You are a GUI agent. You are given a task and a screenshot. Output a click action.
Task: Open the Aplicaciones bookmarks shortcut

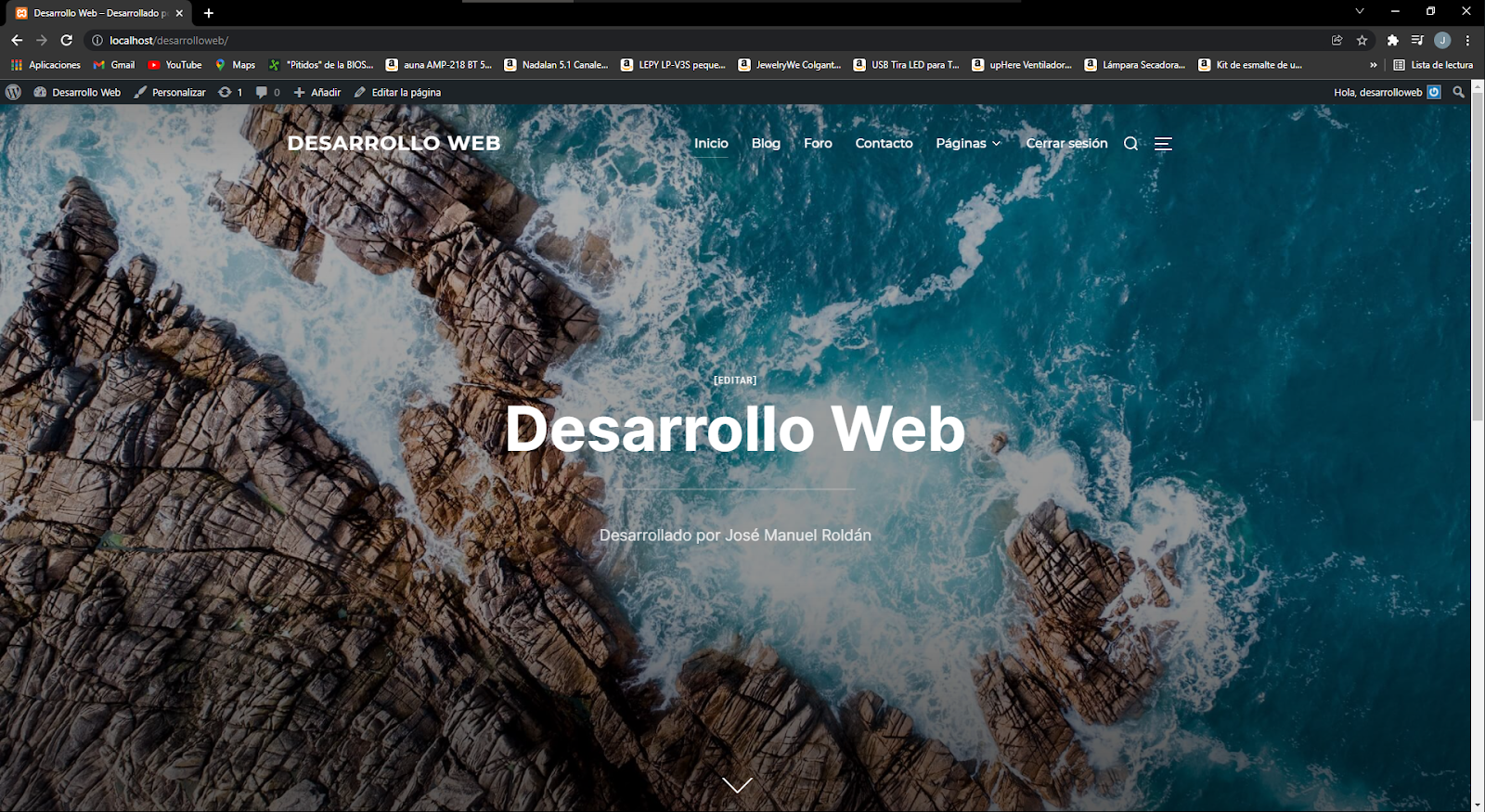[x=45, y=65]
